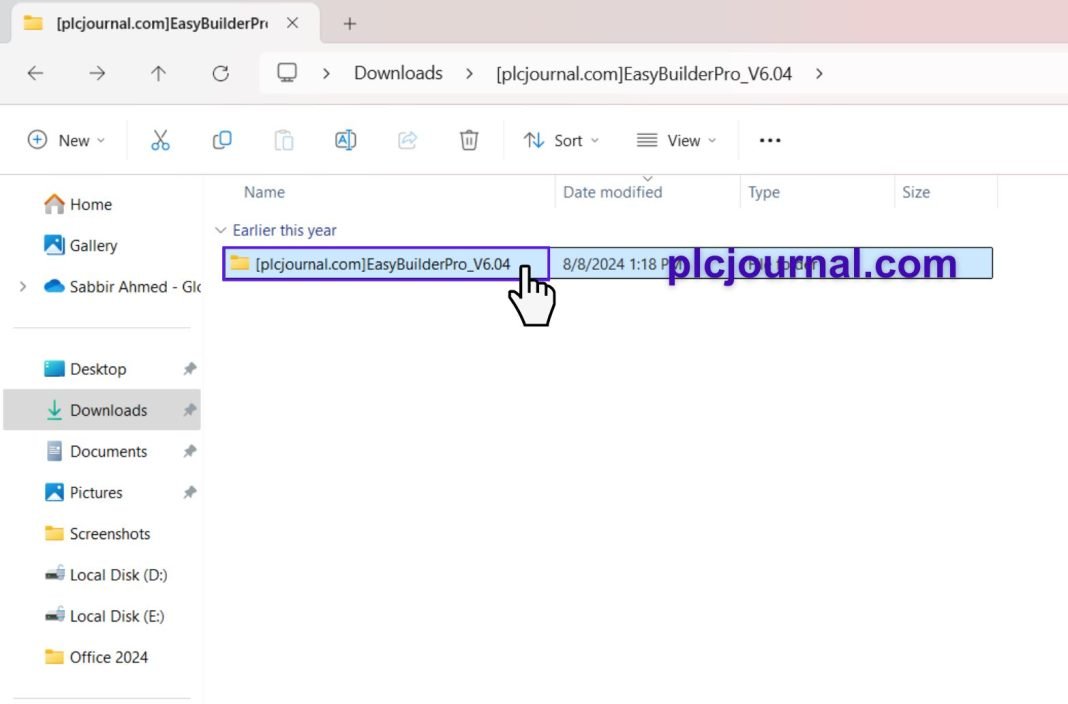
Task: Cut the selected folder using scissors icon
Action: point(160,140)
